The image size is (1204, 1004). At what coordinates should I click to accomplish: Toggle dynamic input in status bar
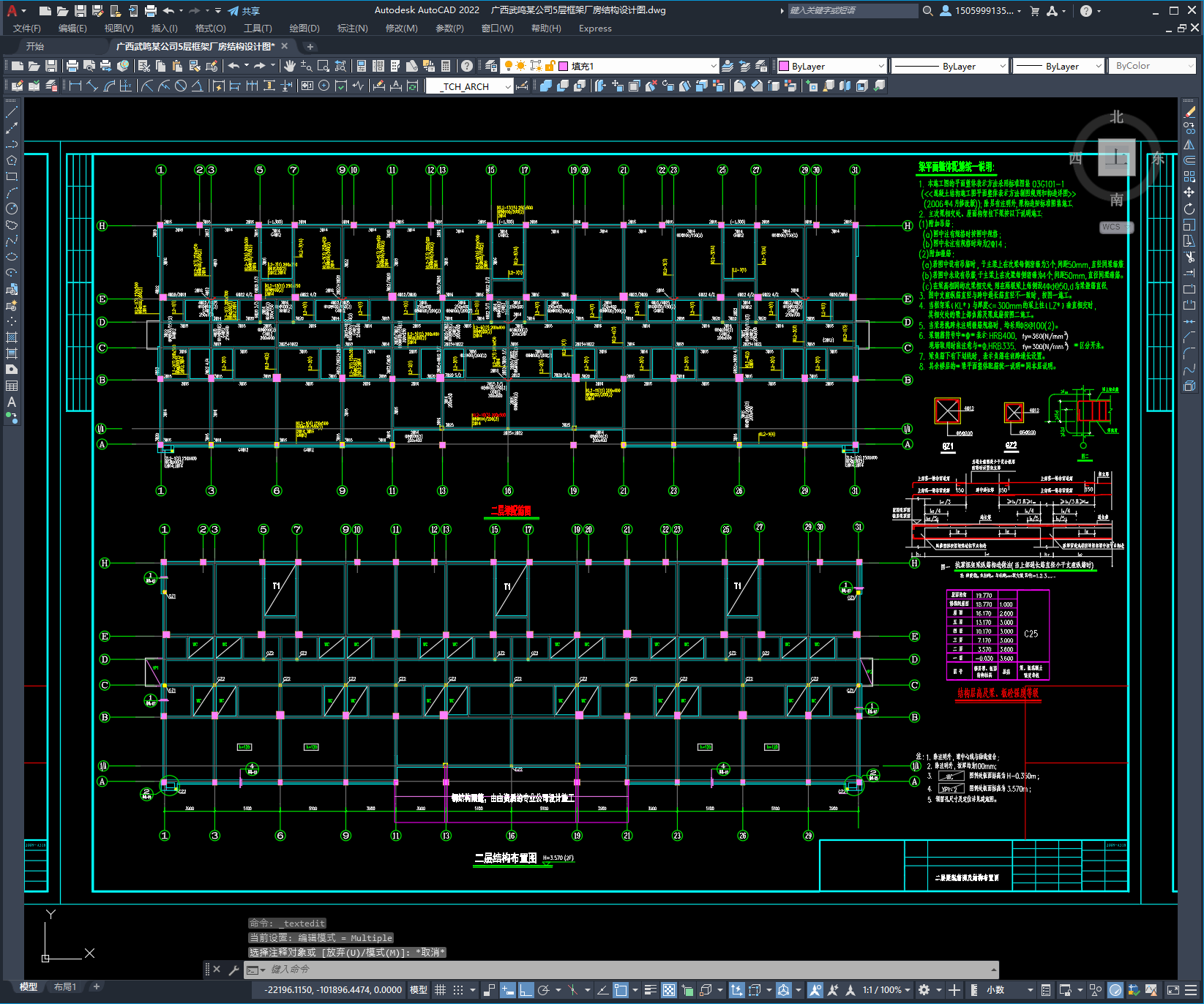pyautogui.click(x=508, y=990)
